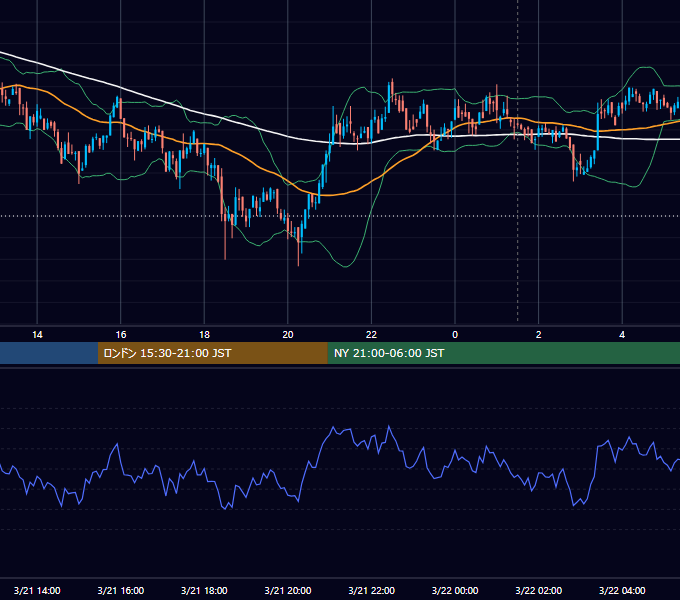Click the 4 hour label on price chart axis

(622, 334)
